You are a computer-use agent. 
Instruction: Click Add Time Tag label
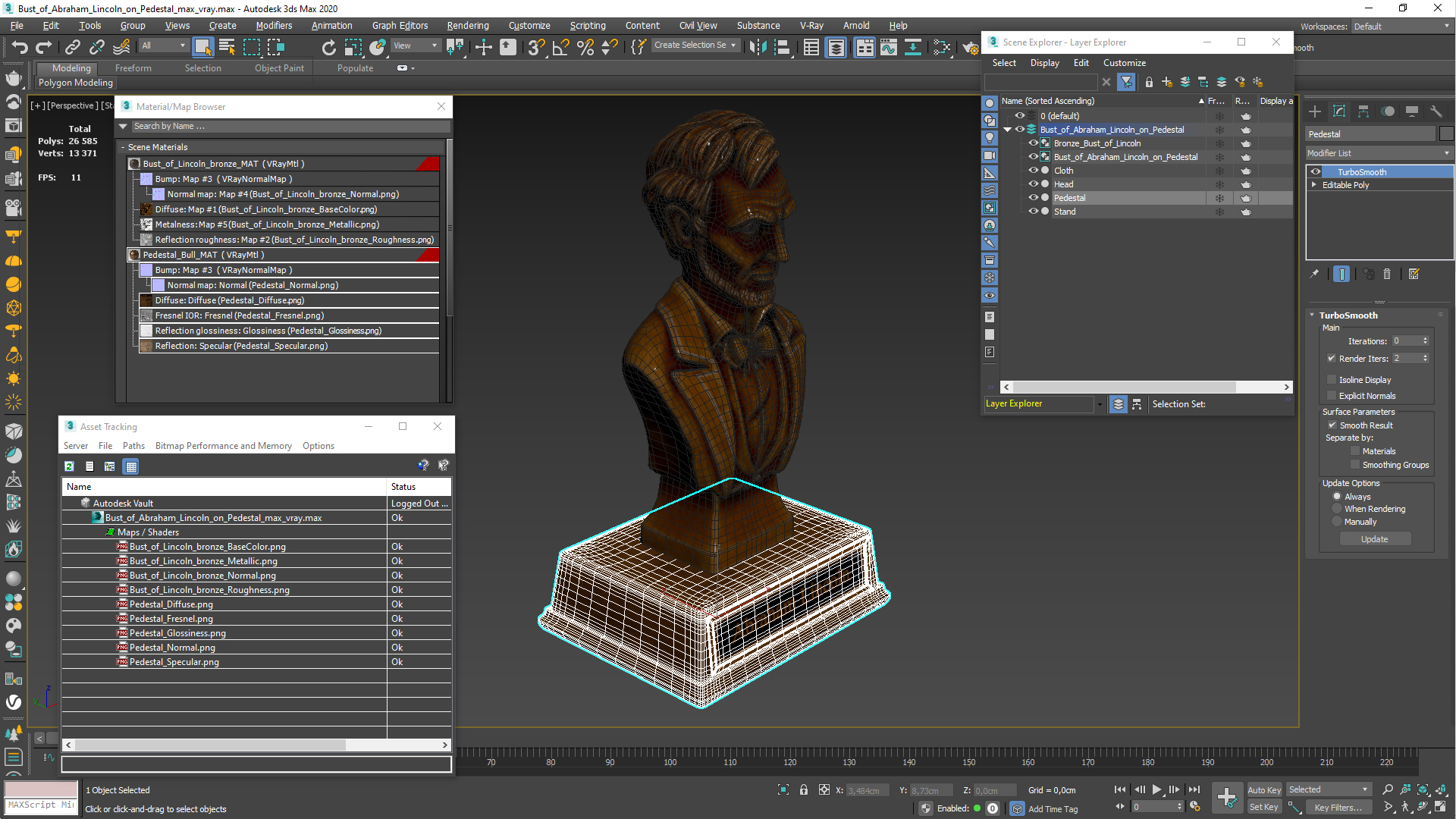pyautogui.click(x=1053, y=809)
